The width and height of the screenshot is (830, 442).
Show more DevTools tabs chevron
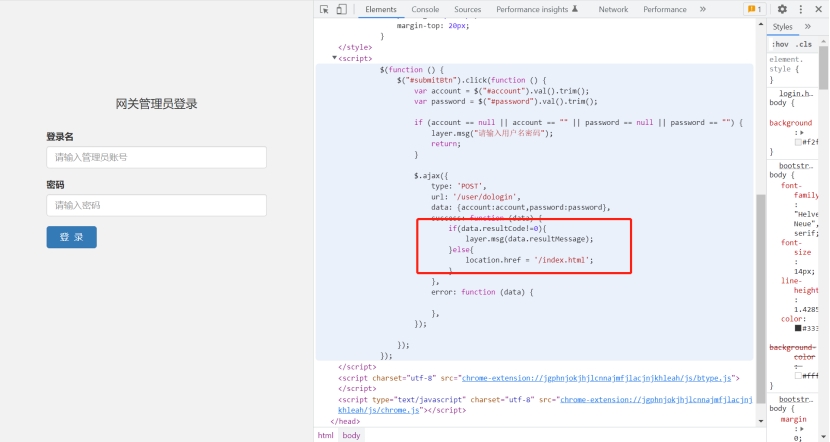(703, 9)
